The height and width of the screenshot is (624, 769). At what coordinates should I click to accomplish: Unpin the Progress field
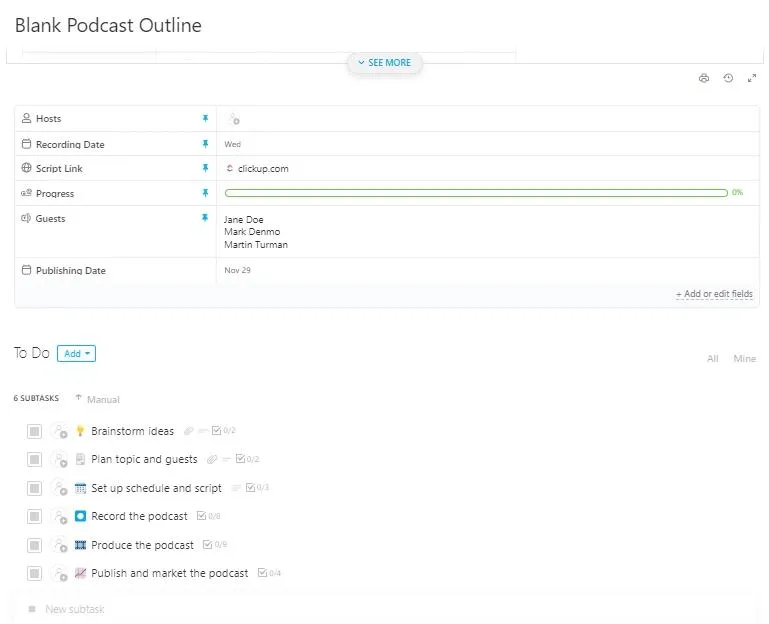[205, 193]
